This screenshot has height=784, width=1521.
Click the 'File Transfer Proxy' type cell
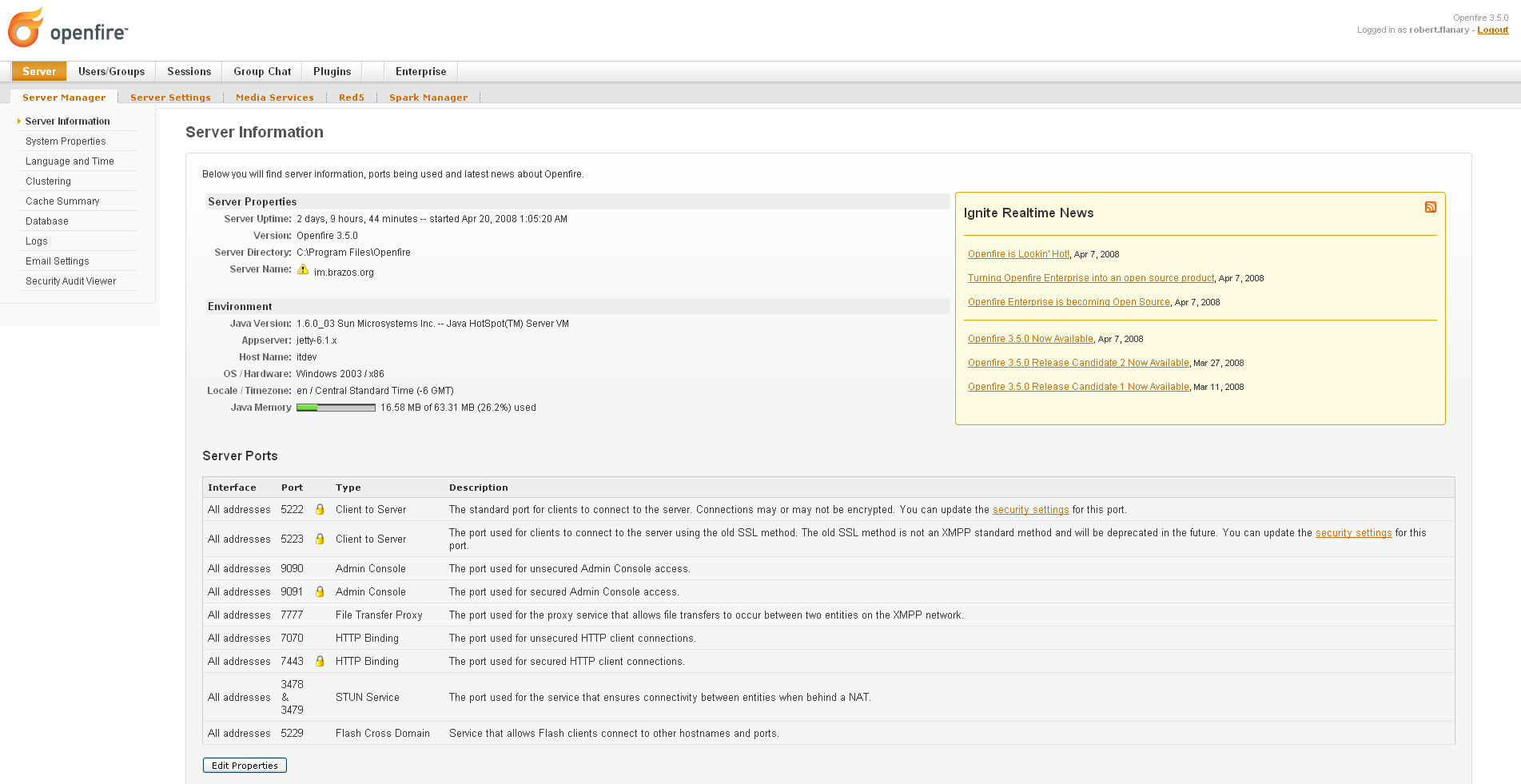[379, 615]
